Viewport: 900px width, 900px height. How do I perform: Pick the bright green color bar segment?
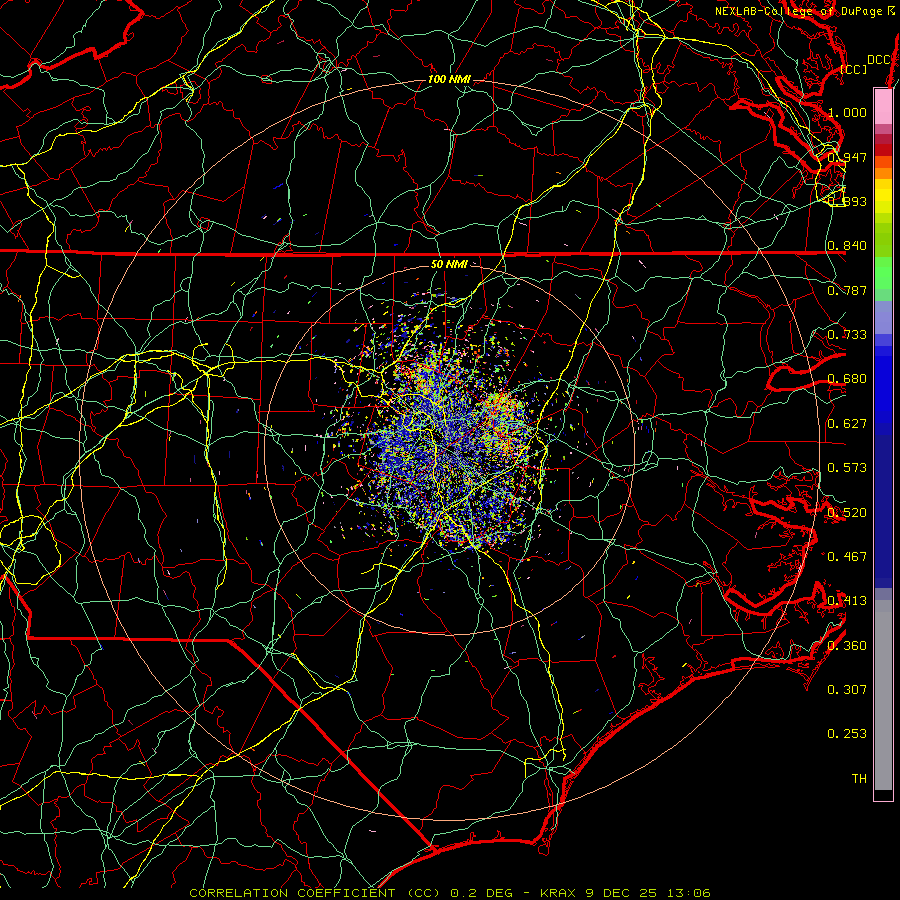click(883, 273)
